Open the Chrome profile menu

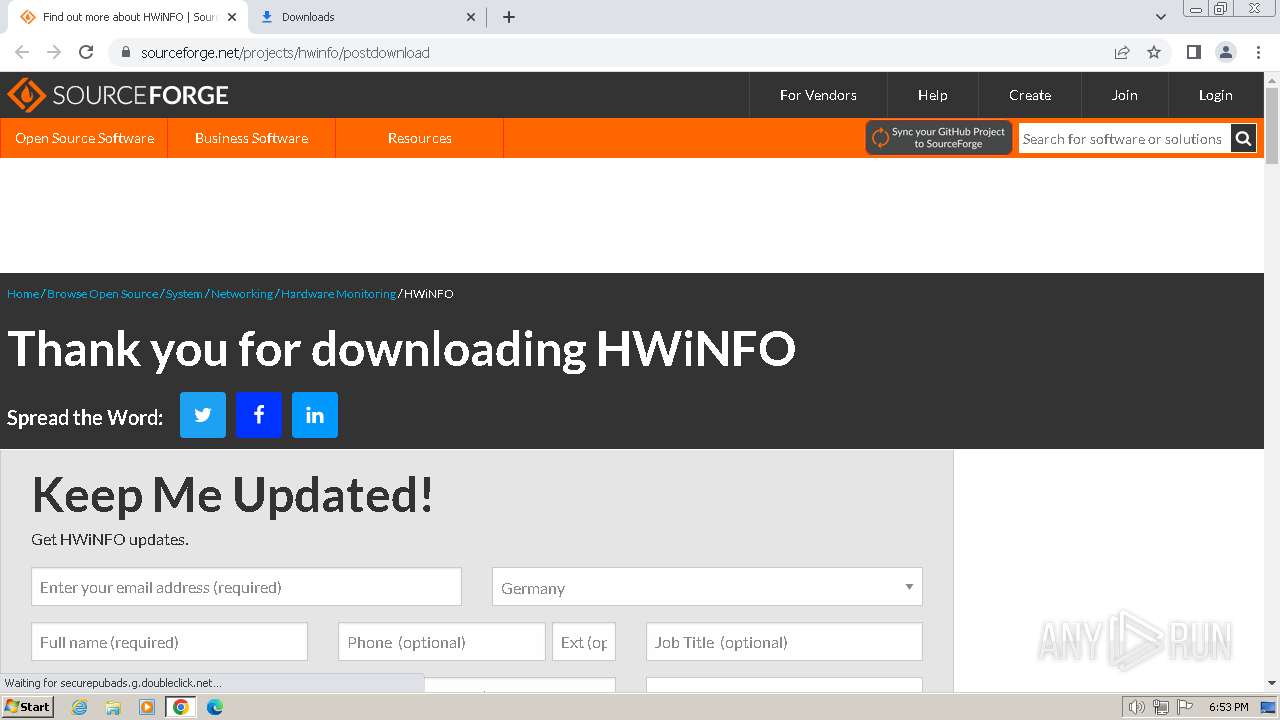[1225, 52]
